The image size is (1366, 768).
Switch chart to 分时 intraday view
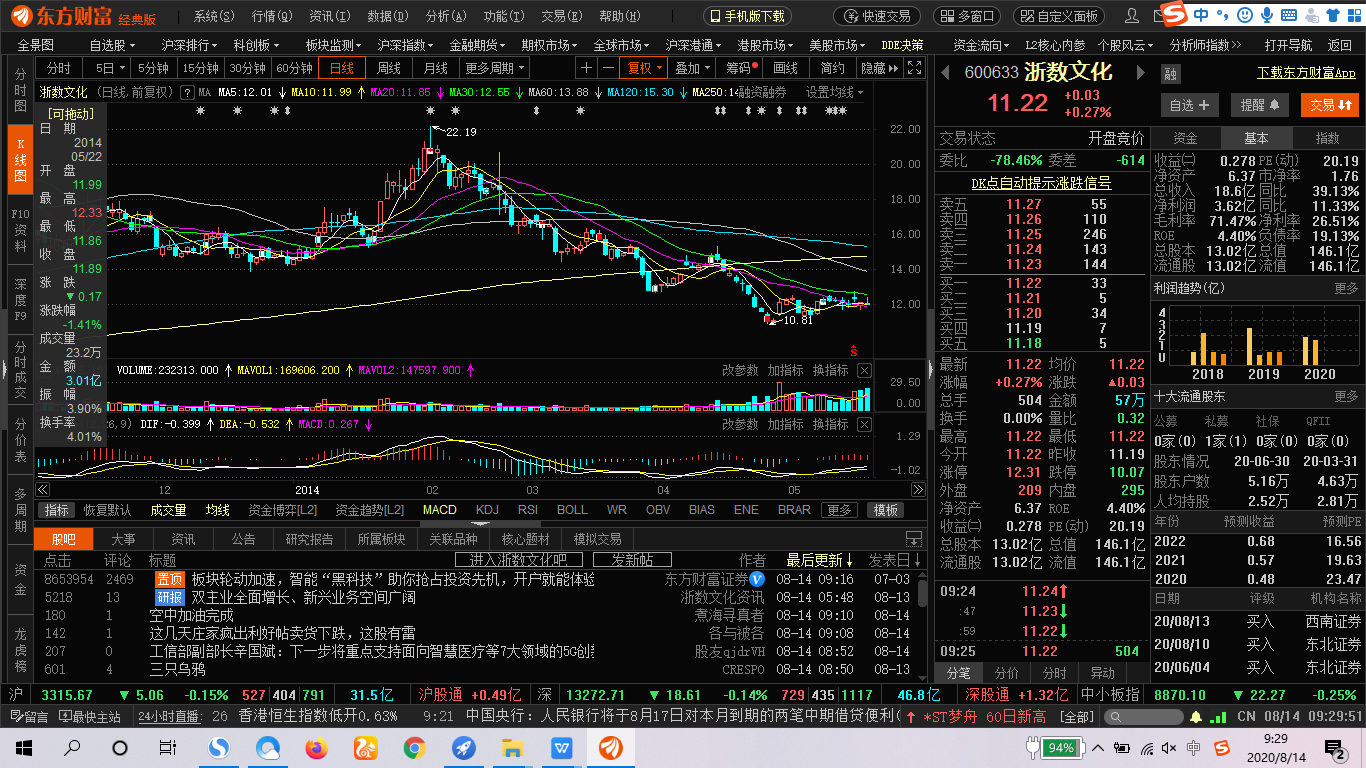(59, 68)
